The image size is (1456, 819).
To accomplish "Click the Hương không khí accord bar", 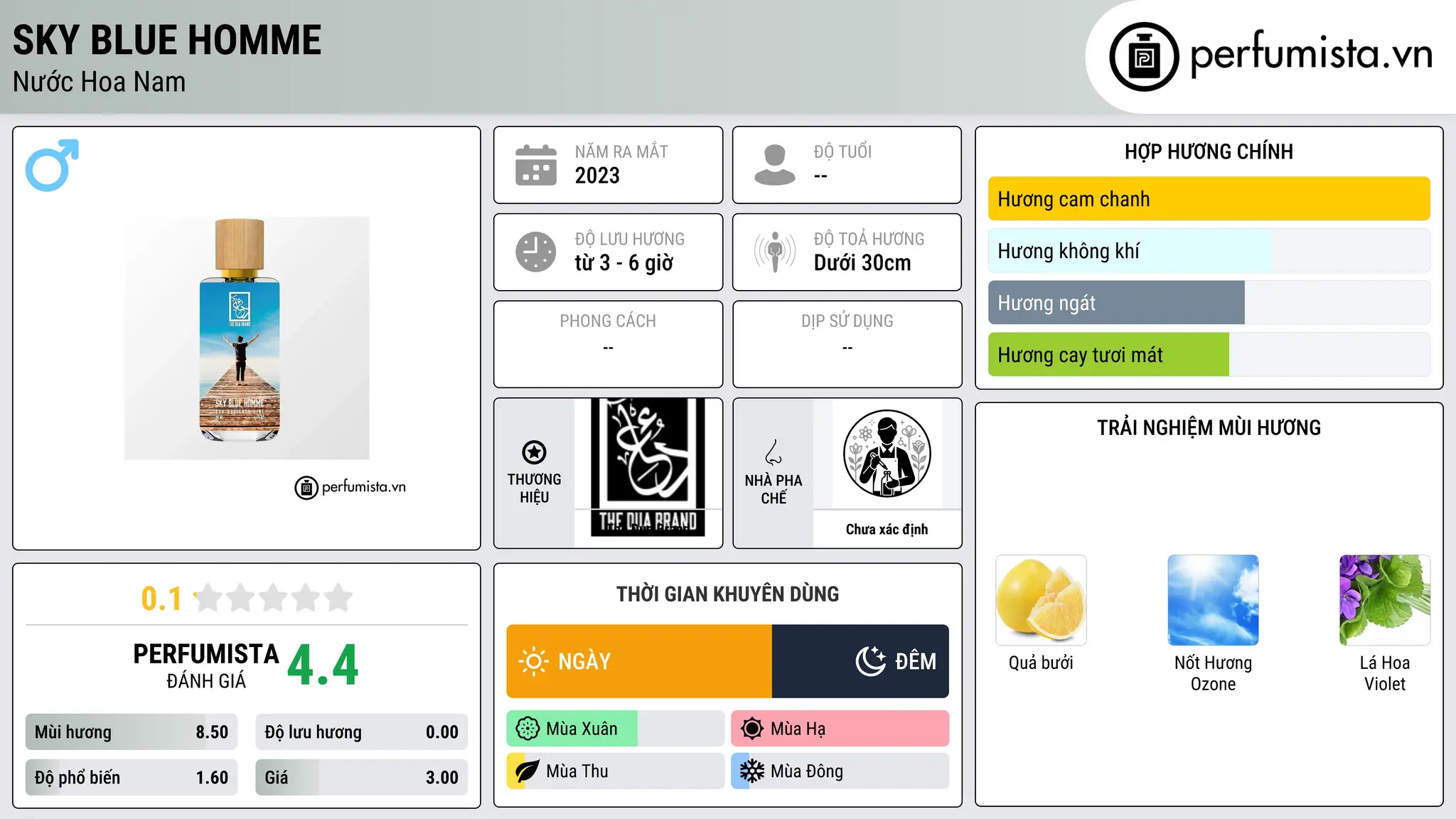I will point(1209,251).
